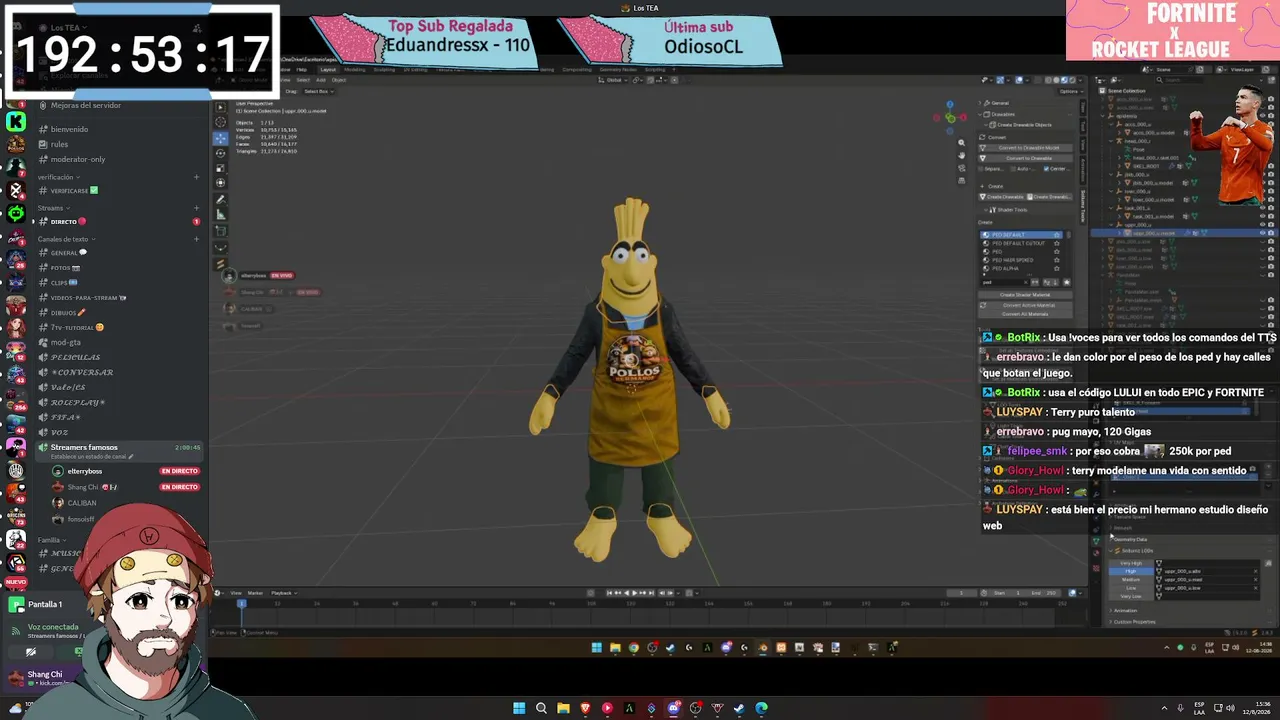Click the viewport zoom magnifier icon
Image resolution: width=1280 pixels, height=720 pixels.
962,143
